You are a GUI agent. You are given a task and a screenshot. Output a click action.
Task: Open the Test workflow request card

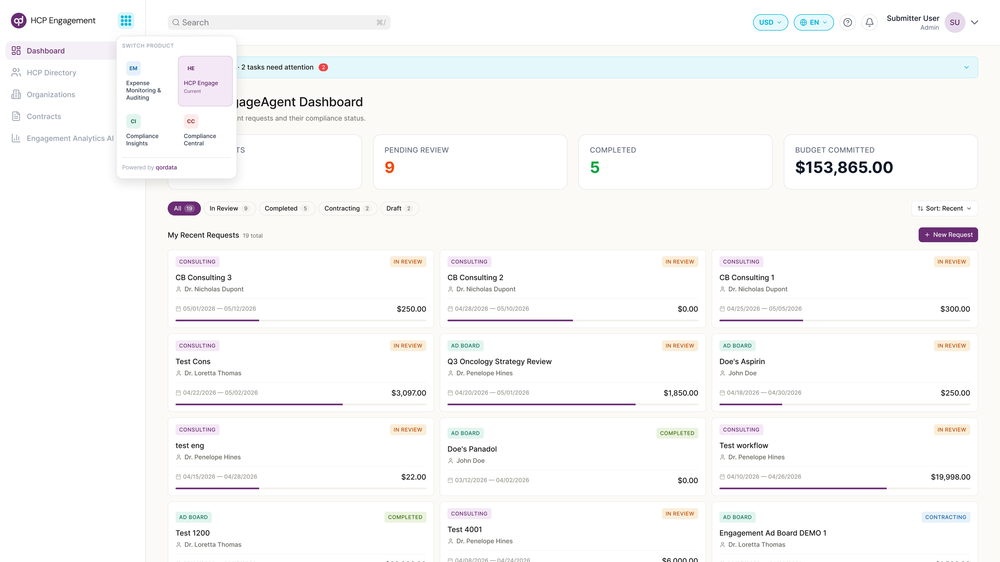click(844, 457)
